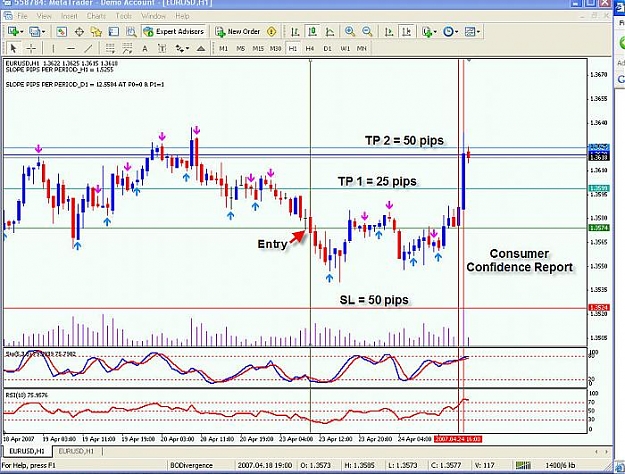Switch timeframe to H4
The width and height of the screenshot is (625, 474).
tap(310, 49)
